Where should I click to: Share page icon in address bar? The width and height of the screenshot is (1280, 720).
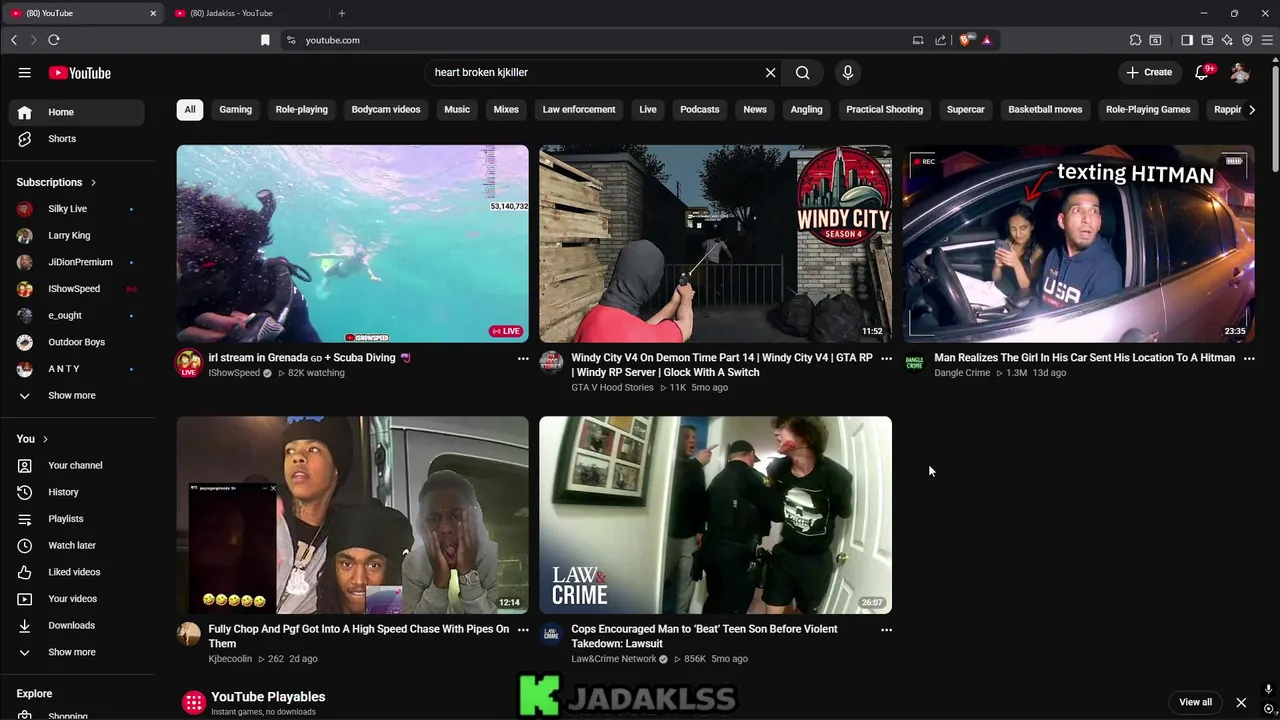coord(940,40)
